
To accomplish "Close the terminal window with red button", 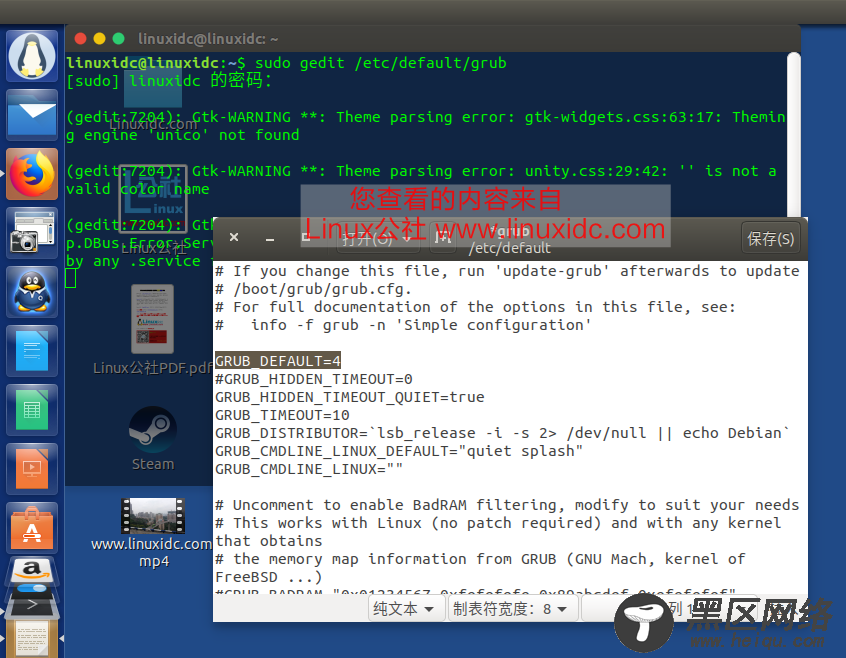I will click(x=80, y=38).
